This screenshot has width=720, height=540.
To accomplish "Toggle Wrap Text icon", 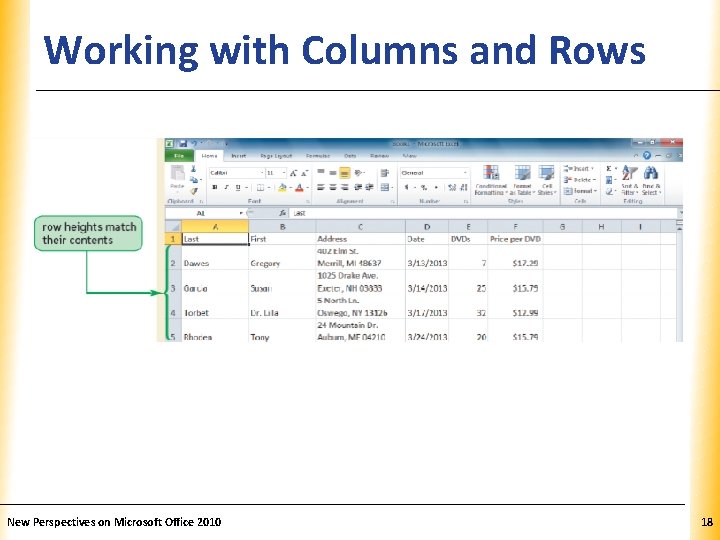I will pyautogui.click(x=384, y=173).
